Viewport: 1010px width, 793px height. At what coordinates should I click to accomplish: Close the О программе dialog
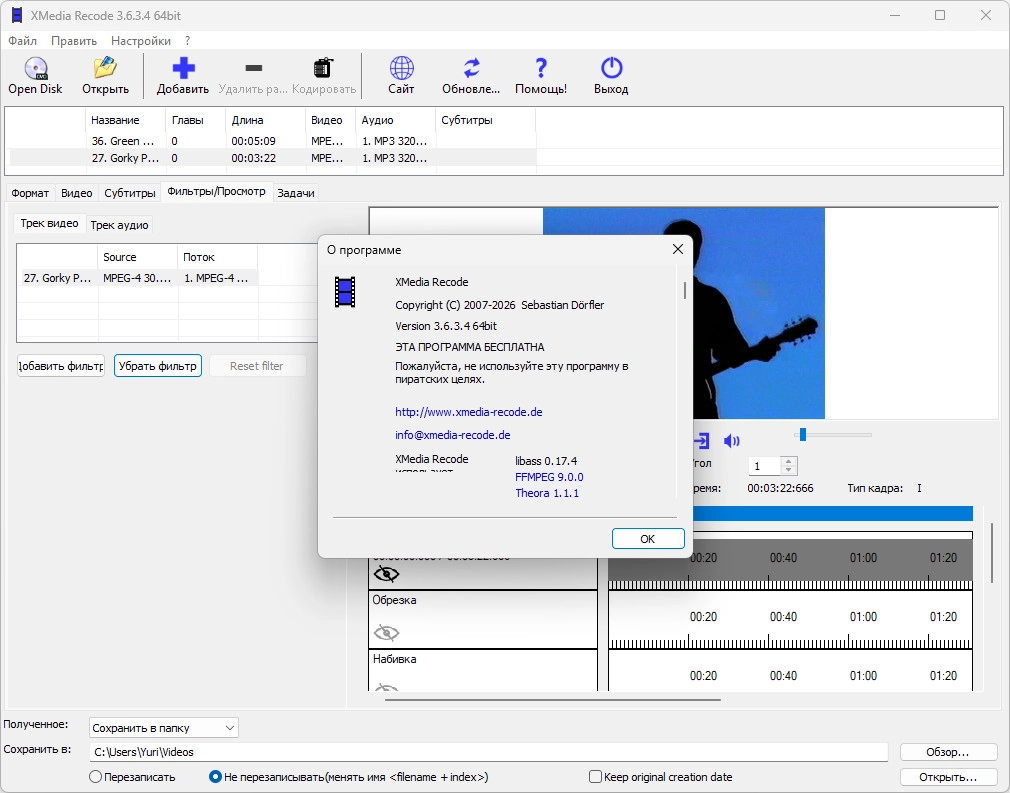tap(678, 249)
